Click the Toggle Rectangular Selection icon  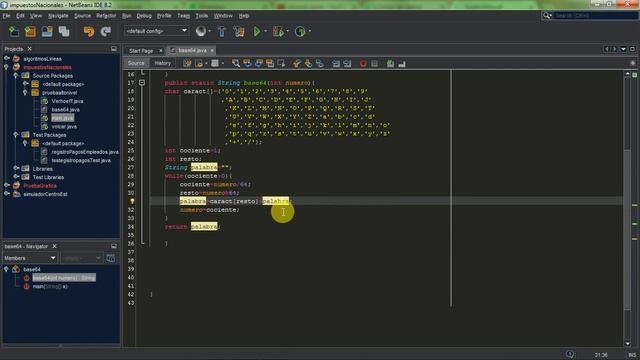(281, 63)
